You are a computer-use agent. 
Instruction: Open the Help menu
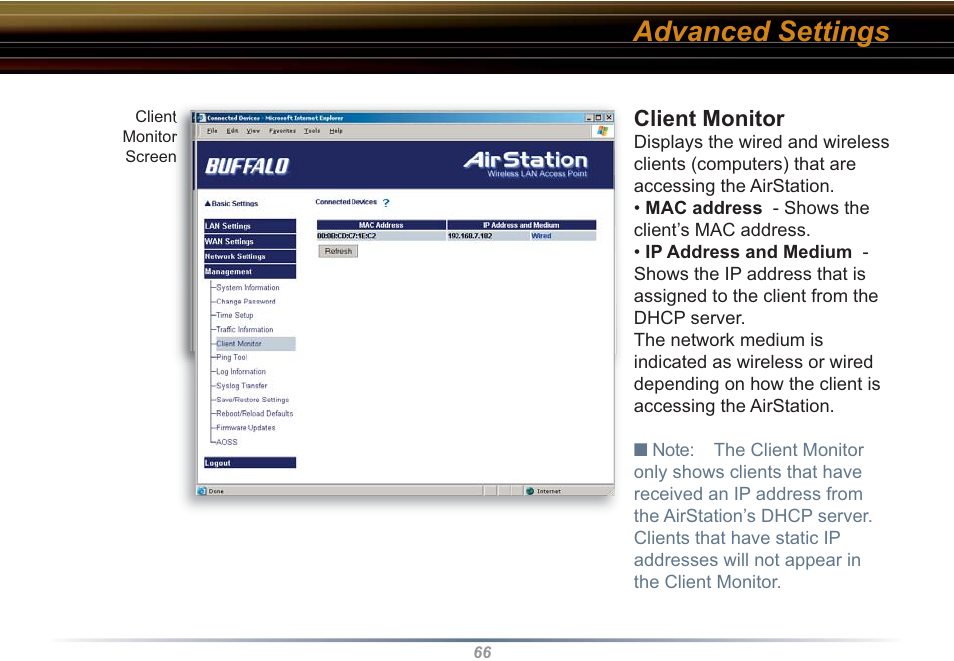[336, 131]
